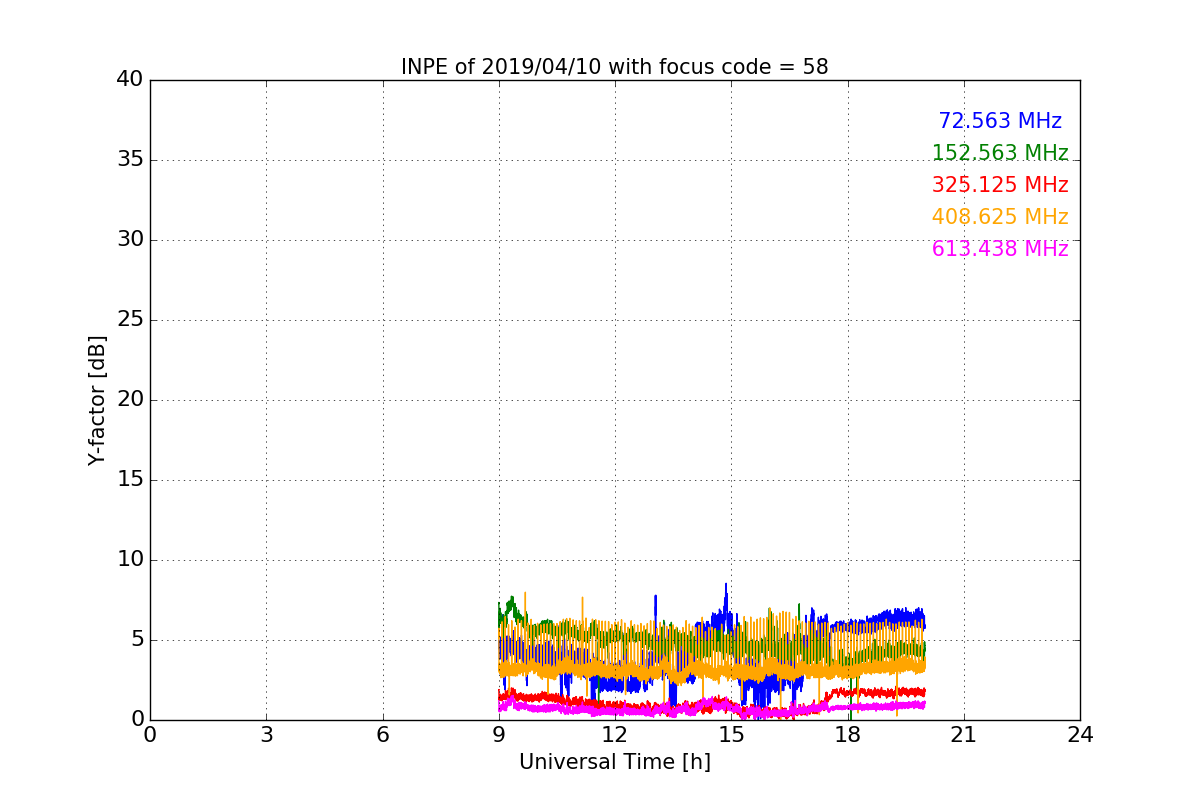The image size is (1200, 800).
Task: Click the y-axis tick label 25
Action: (x=129, y=320)
